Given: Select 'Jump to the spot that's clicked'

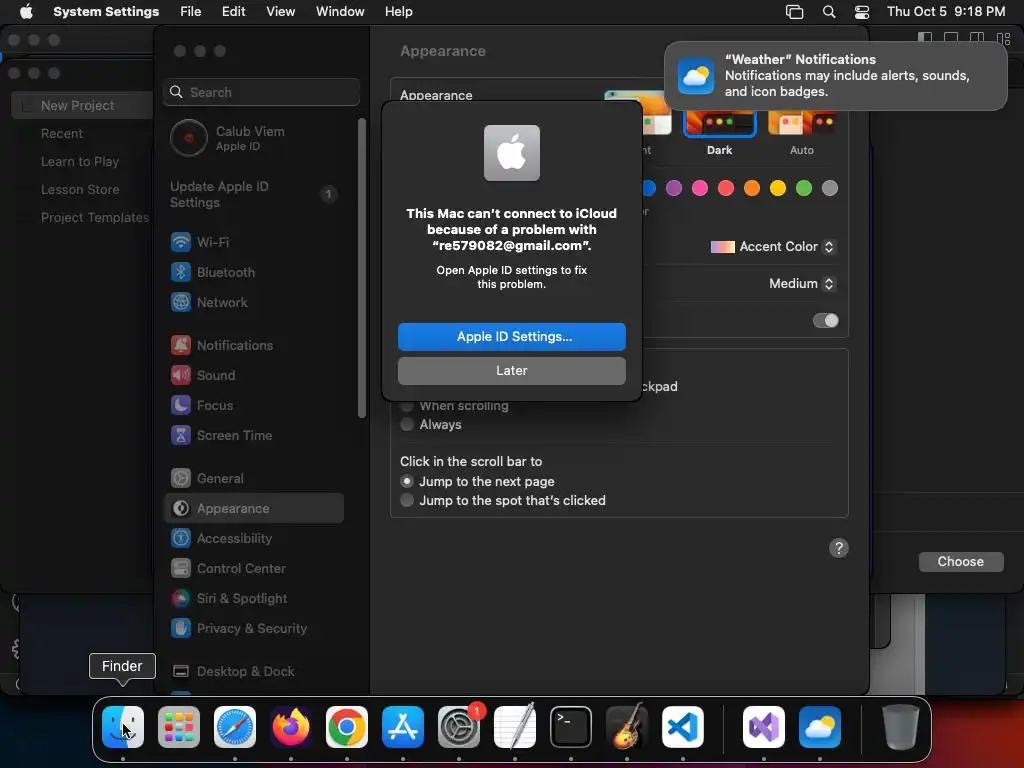Looking at the screenshot, I should click(x=407, y=500).
